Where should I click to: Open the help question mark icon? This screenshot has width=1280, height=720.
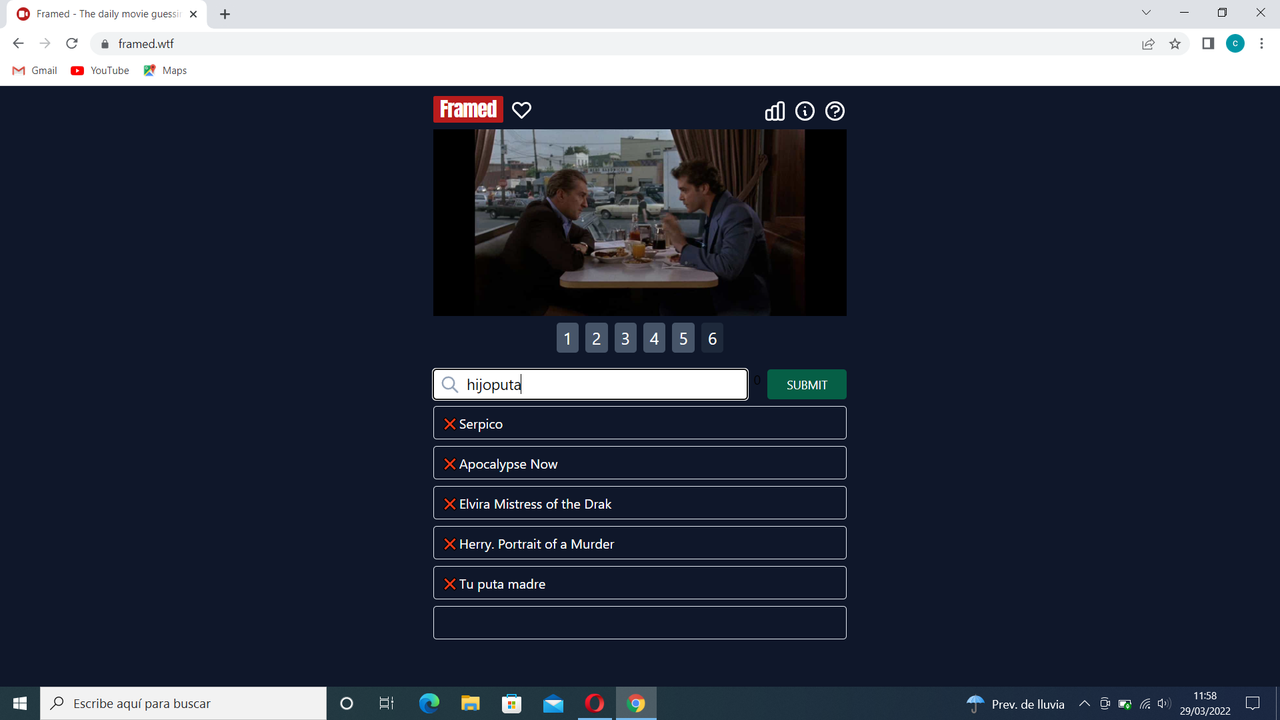click(x=835, y=111)
